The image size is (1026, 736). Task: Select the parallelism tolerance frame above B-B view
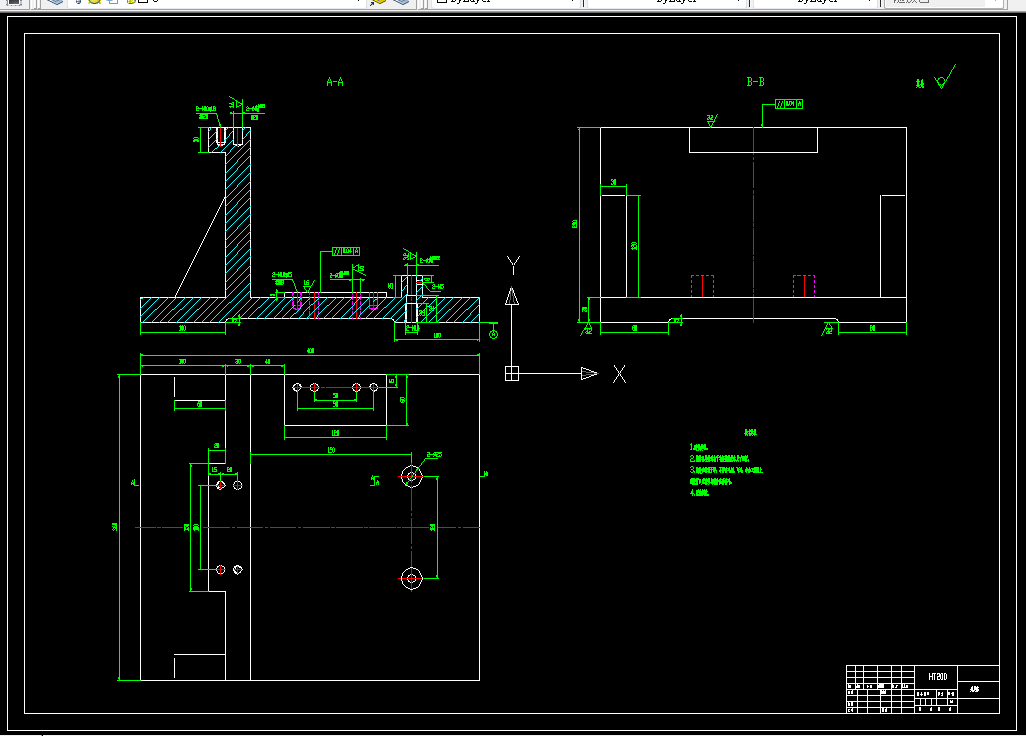click(788, 104)
